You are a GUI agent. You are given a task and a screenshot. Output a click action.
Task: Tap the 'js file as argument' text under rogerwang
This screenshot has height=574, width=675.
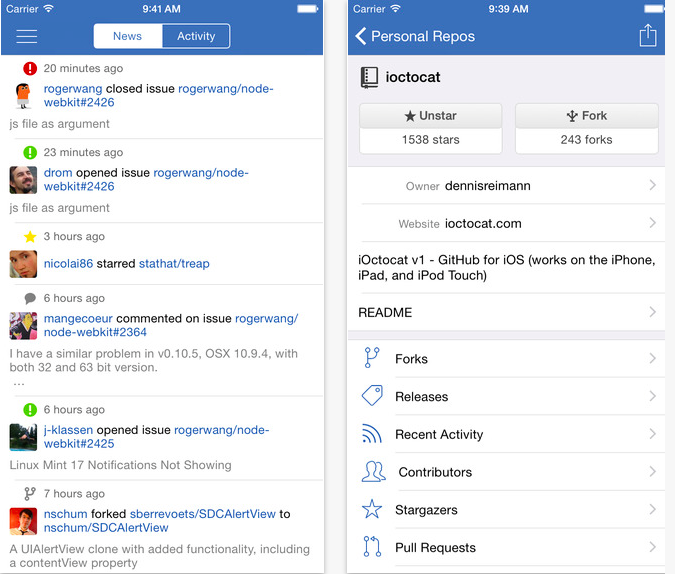(x=59, y=124)
